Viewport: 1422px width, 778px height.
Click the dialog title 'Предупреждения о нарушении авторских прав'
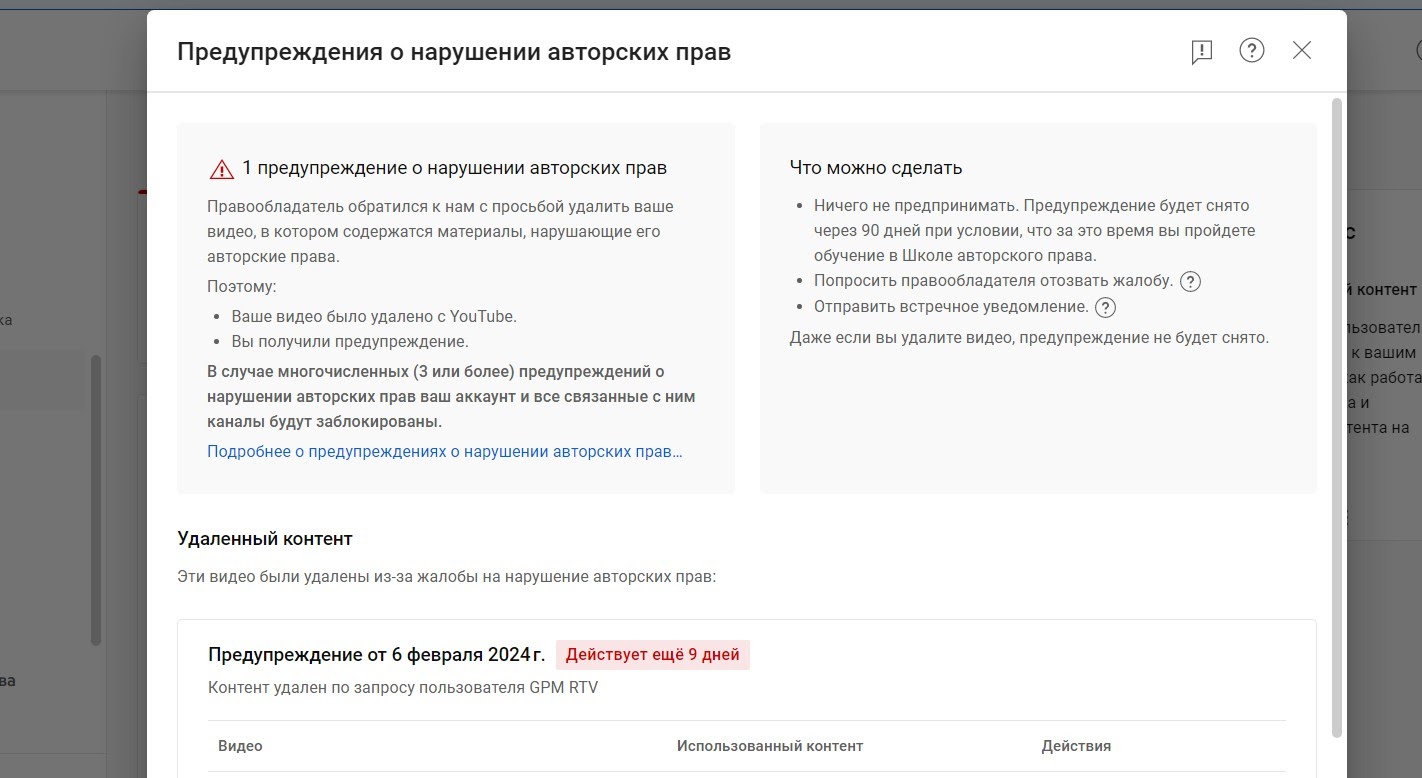coord(454,52)
